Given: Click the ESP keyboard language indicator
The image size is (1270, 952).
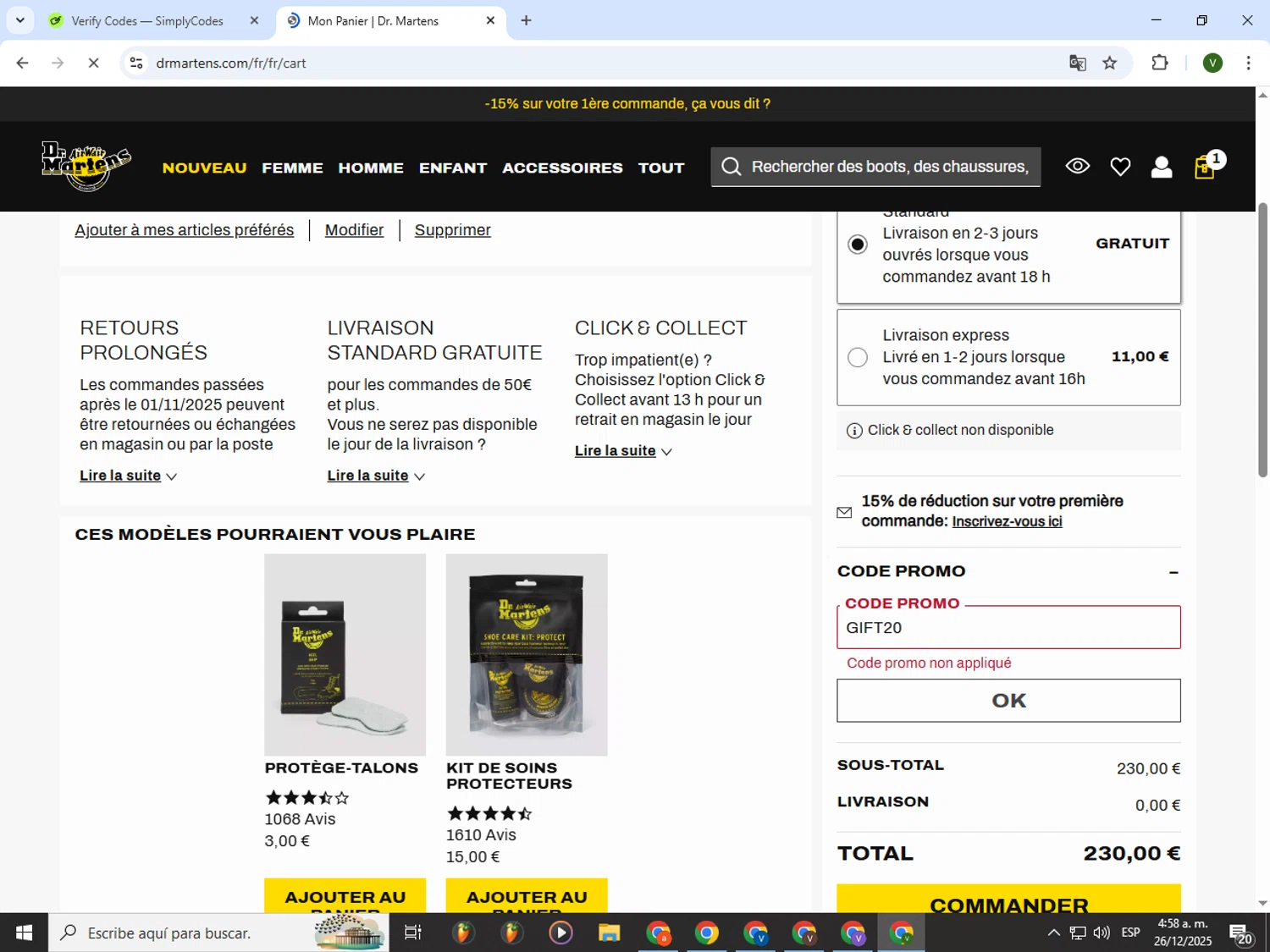Looking at the screenshot, I should pos(1130,933).
